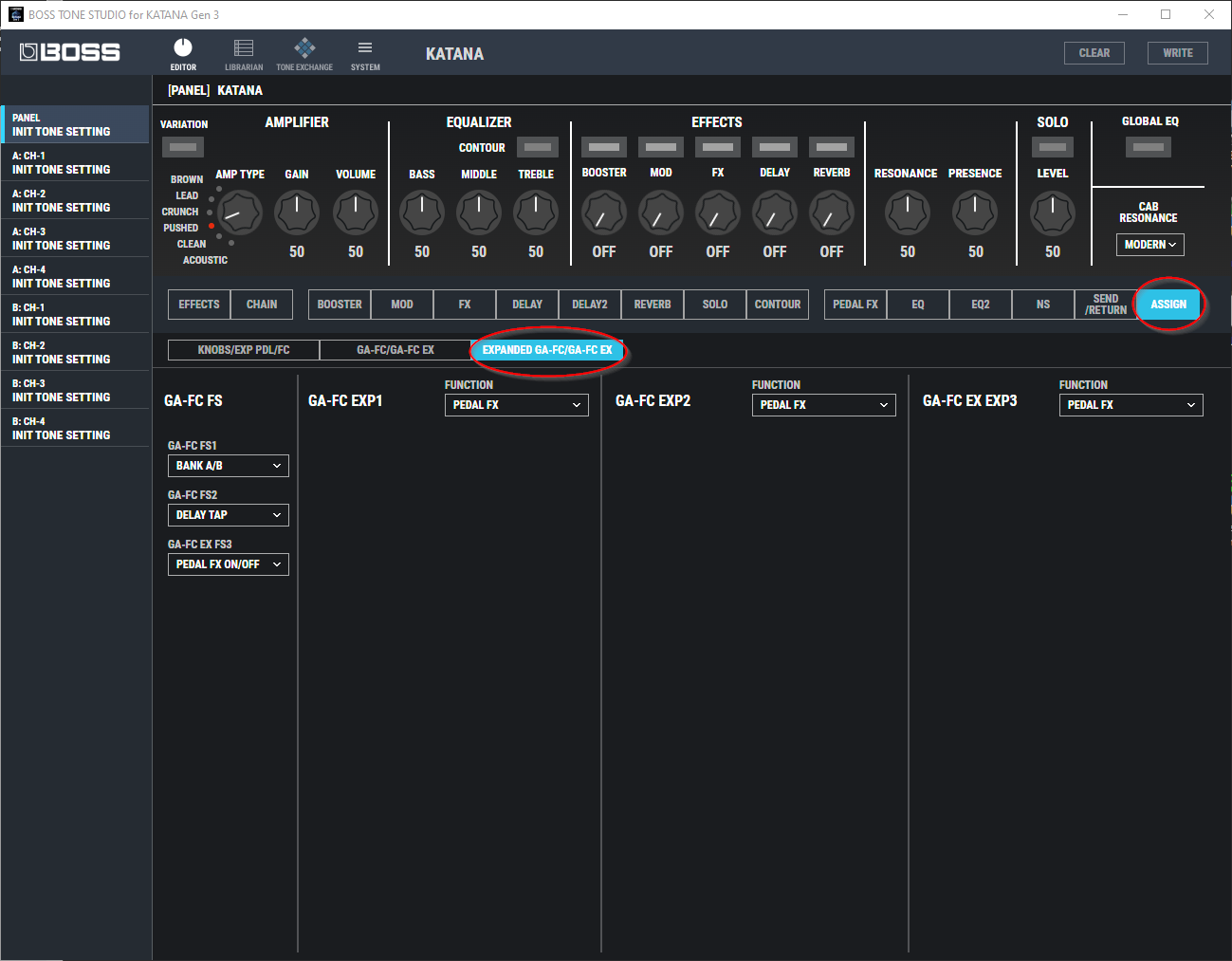Image resolution: width=1232 pixels, height=961 pixels.
Task: Click the WRITE button
Action: point(1178,53)
